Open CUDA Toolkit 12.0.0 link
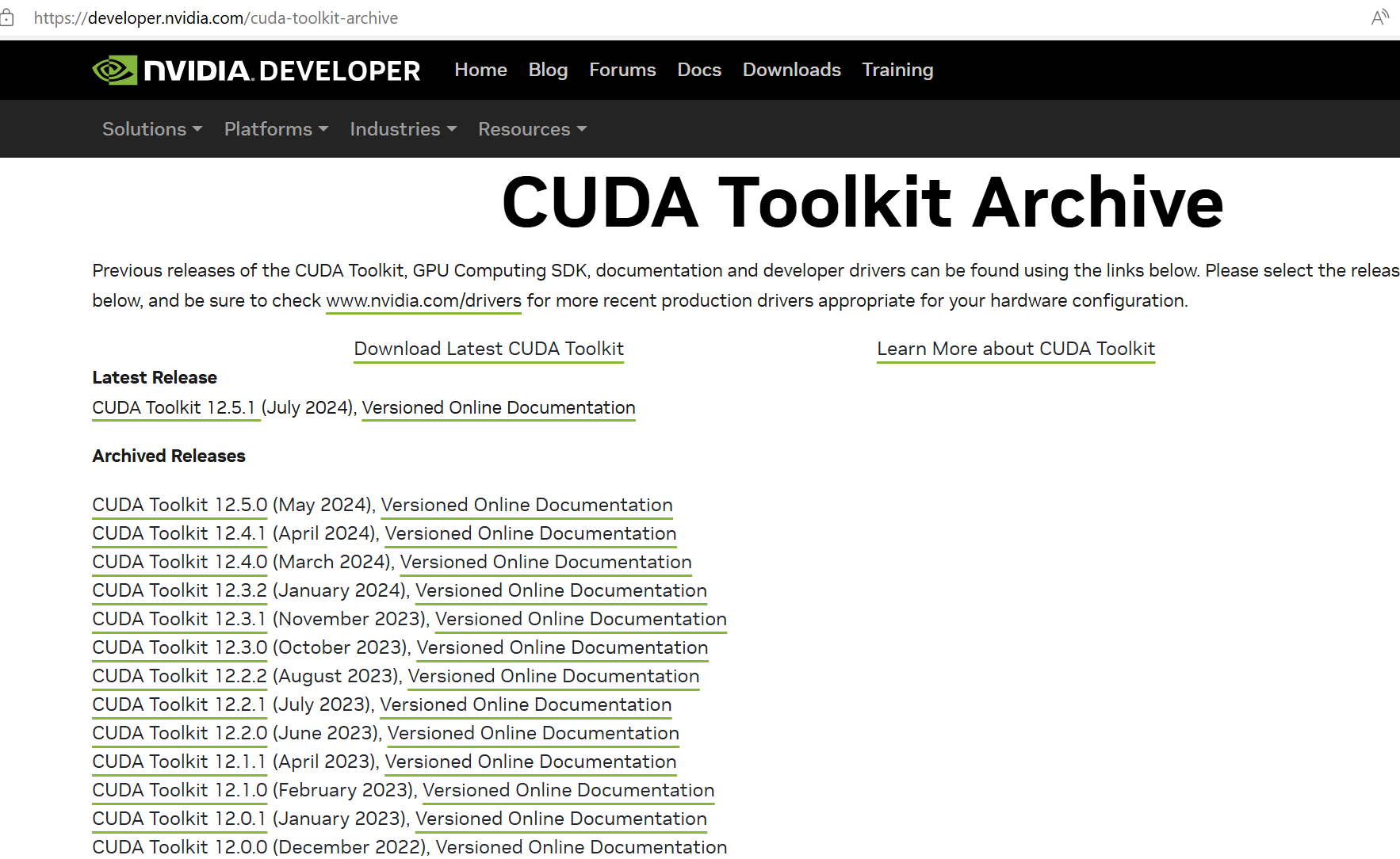1400x859 pixels. click(x=180, y=847)
